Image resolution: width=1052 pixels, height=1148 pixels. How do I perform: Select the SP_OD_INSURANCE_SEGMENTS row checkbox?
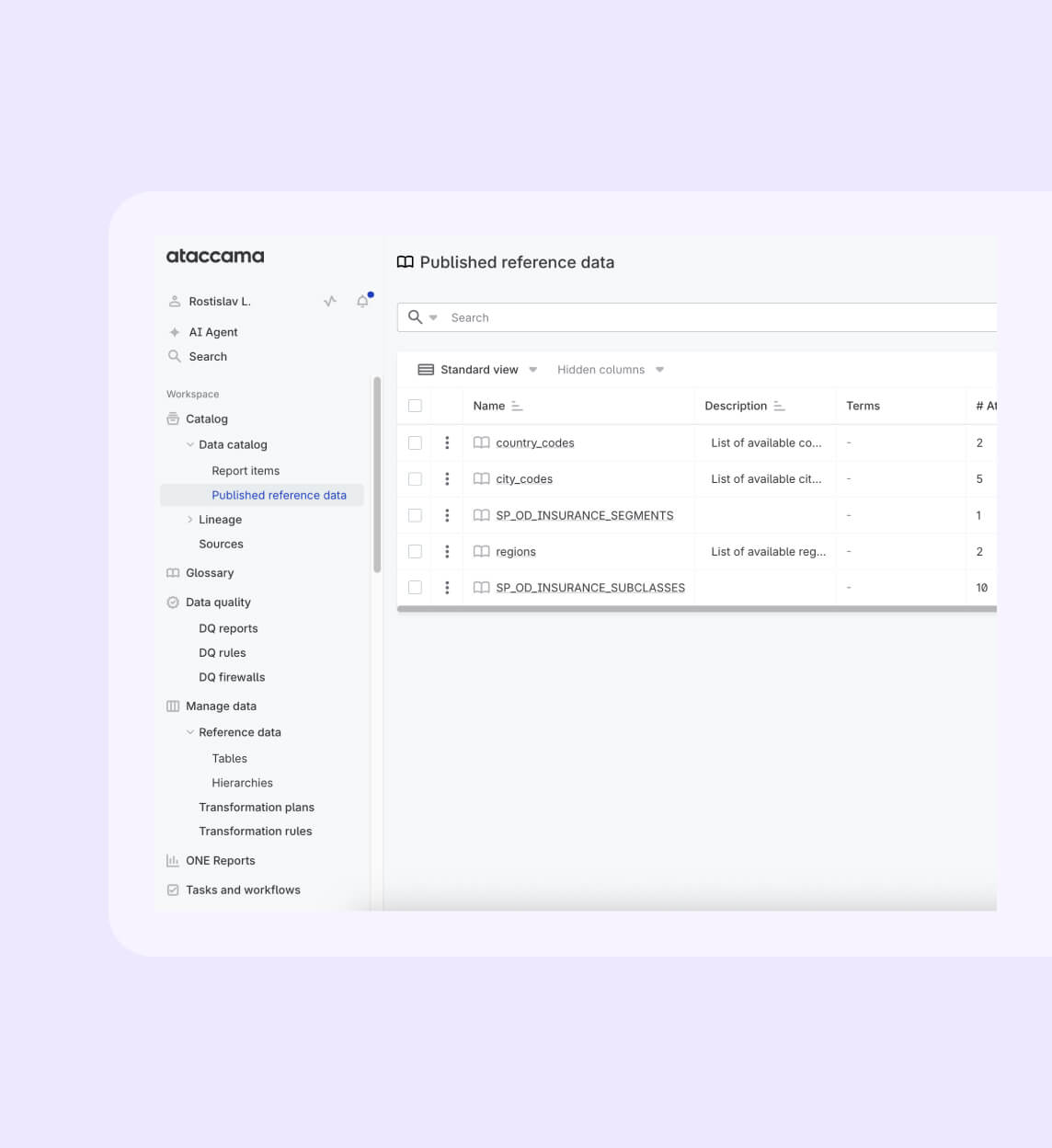pos(415,515)
